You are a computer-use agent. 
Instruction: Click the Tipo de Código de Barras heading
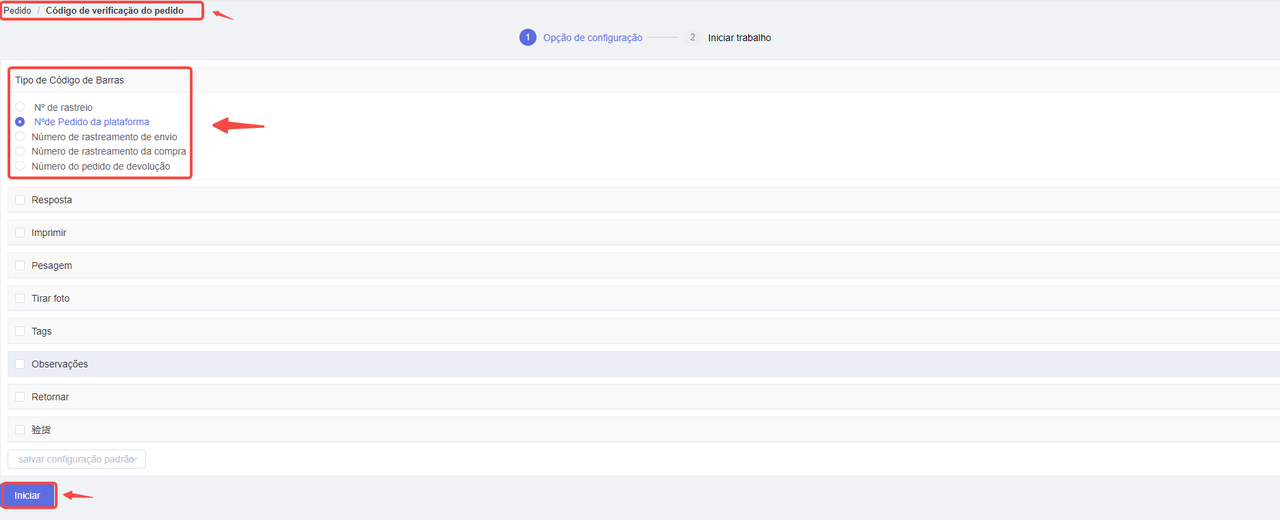70,80
